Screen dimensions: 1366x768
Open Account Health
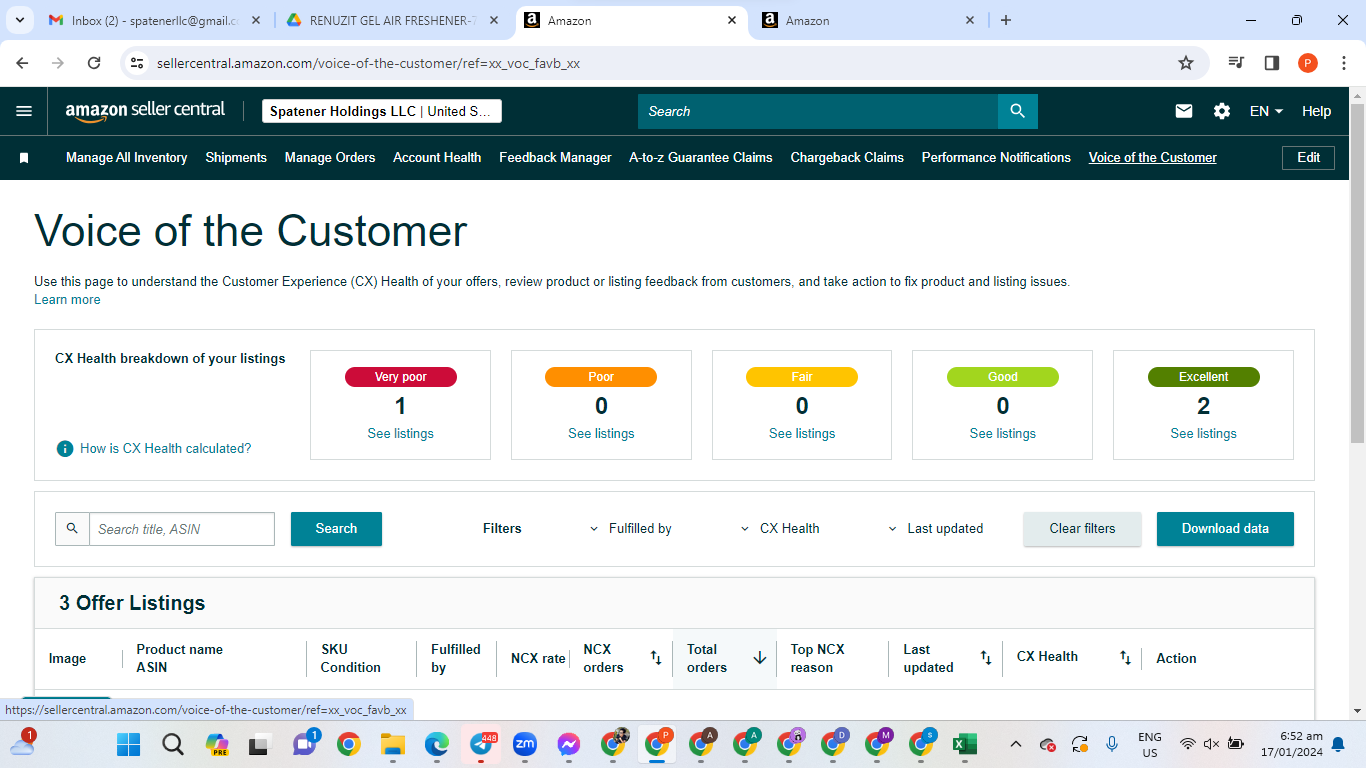click(437, 158)
